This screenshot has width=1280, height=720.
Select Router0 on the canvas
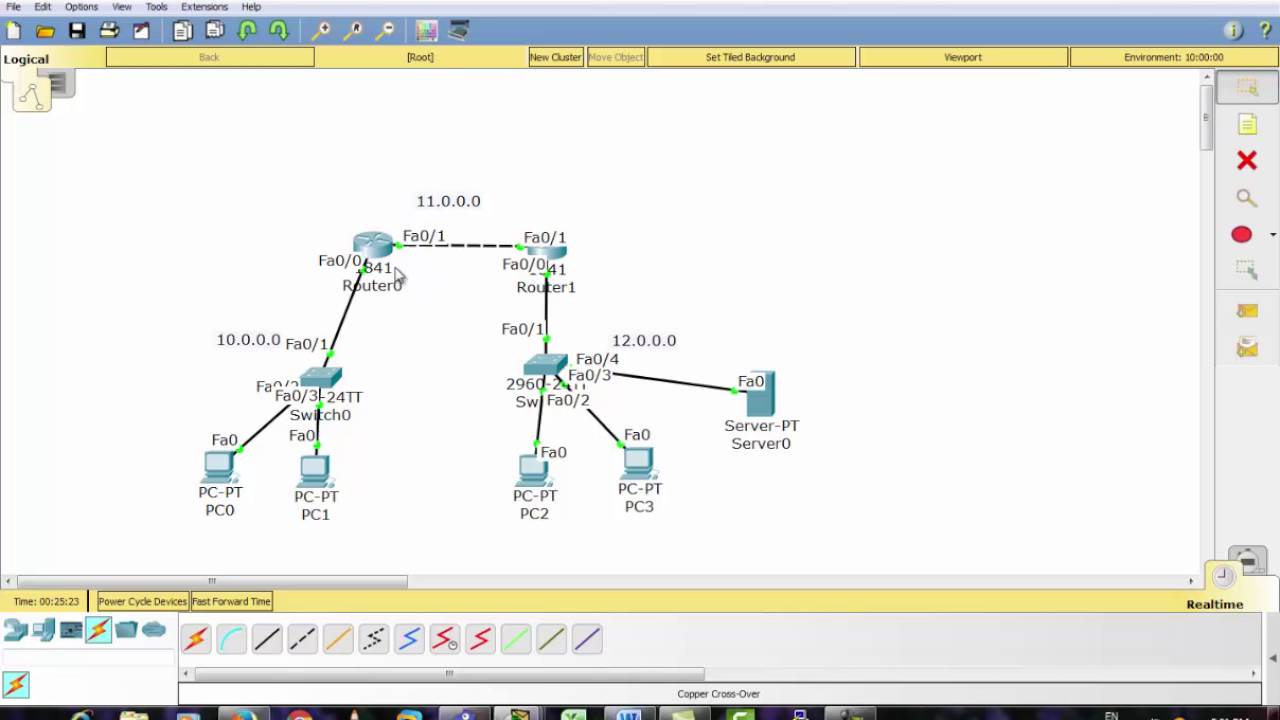pyautogui.click(x=374, y=245)
